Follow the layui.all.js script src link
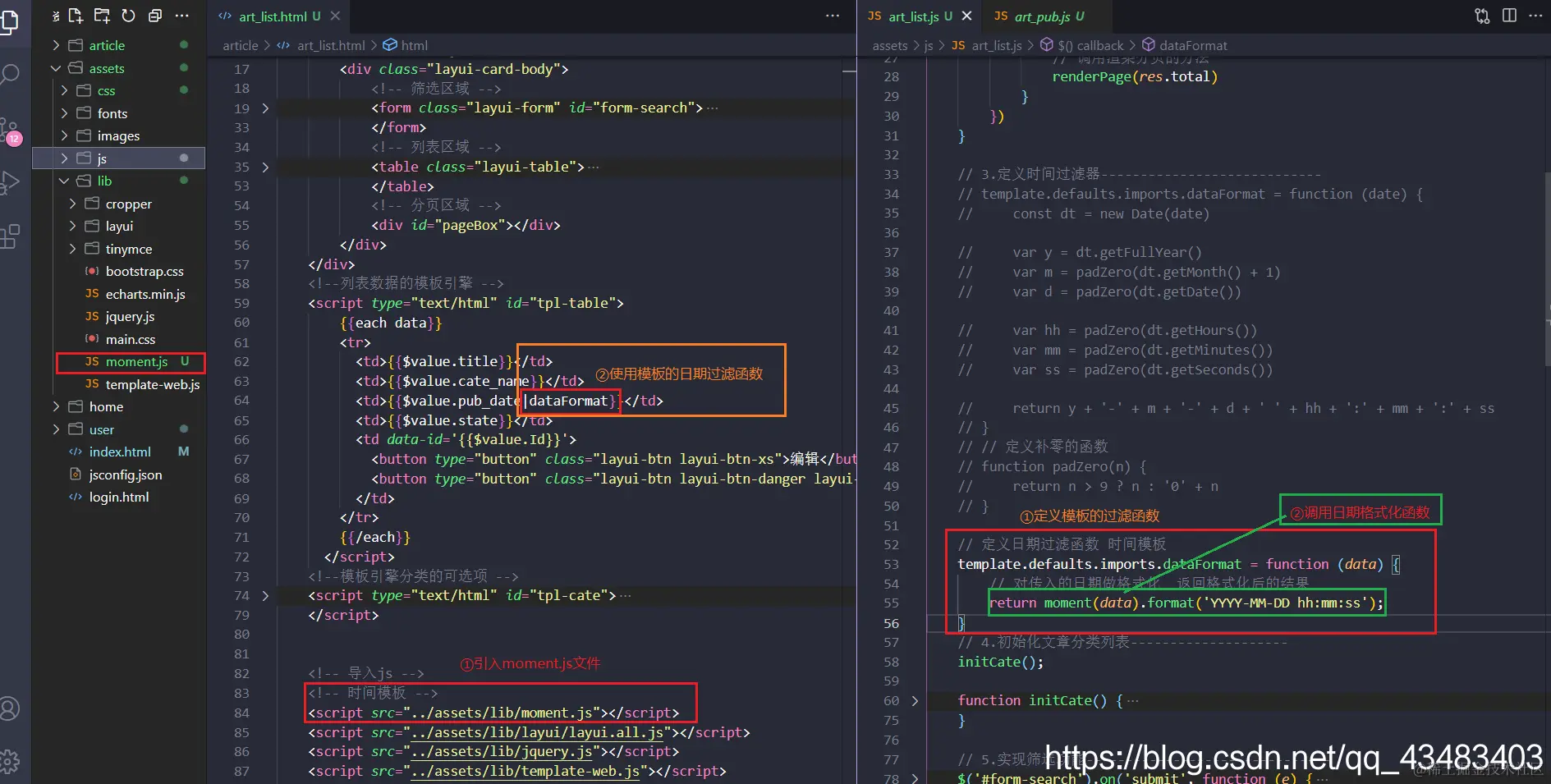 538,732
